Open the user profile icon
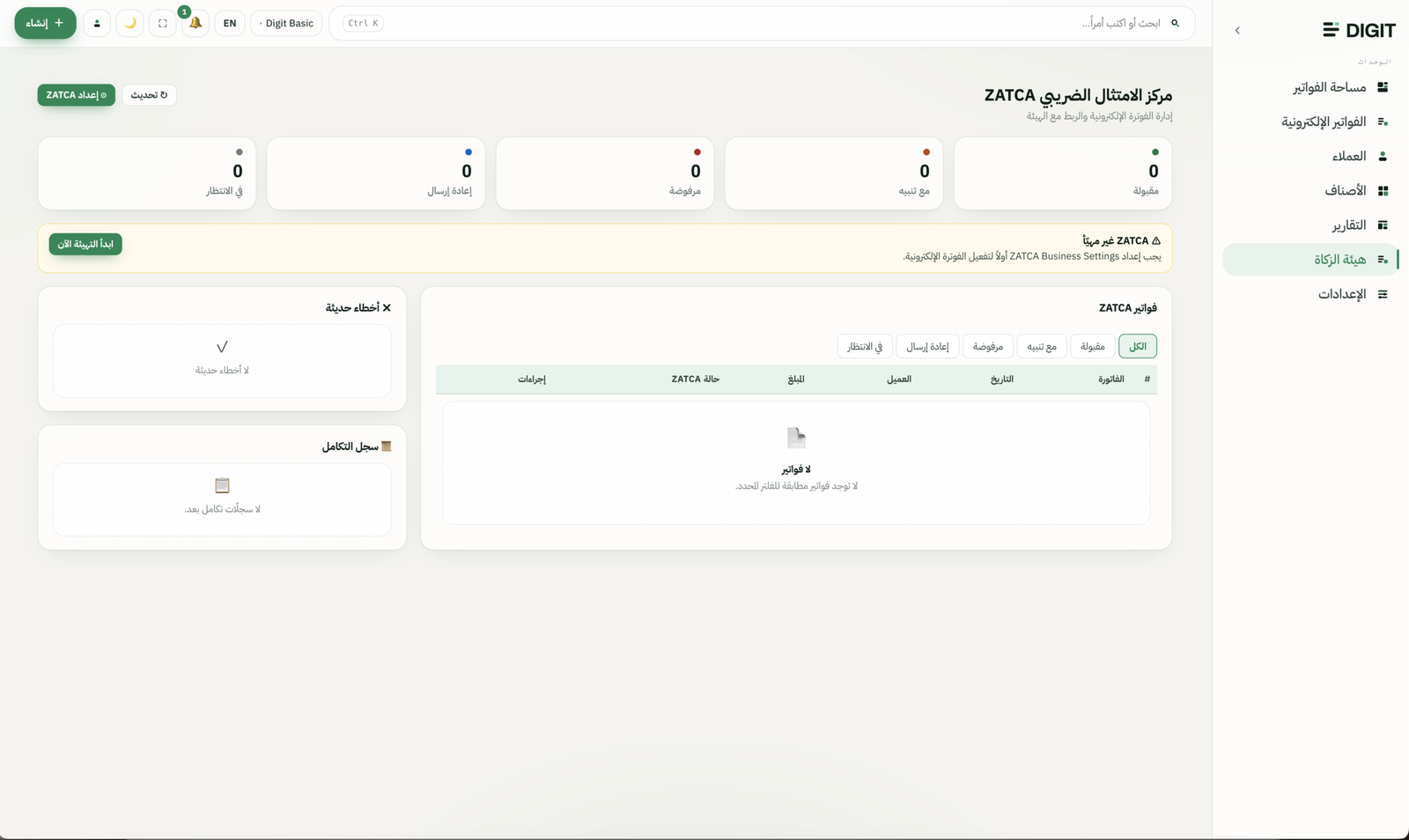 point(97,23)
